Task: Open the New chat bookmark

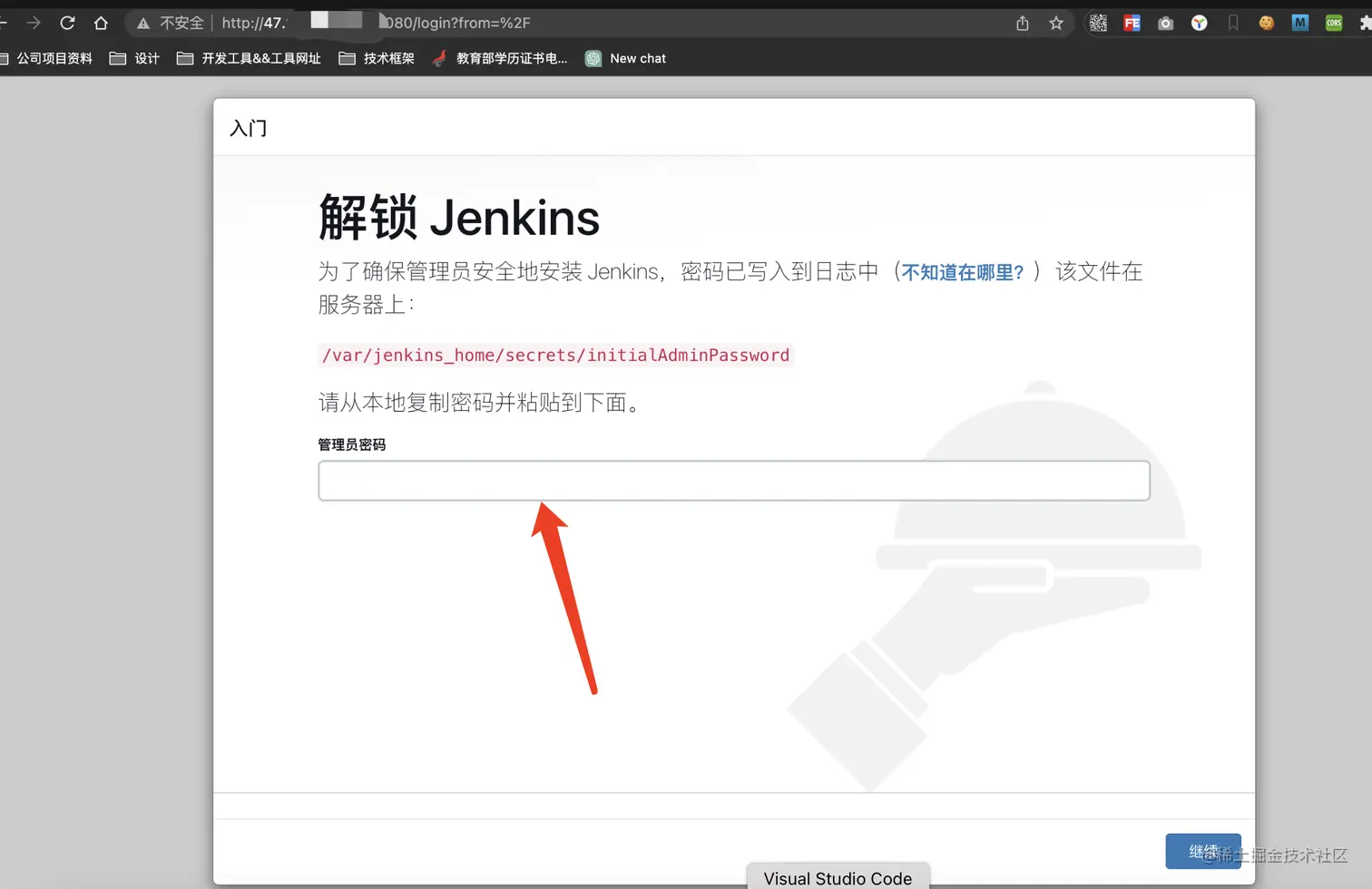Action: (x=626, y=58)
